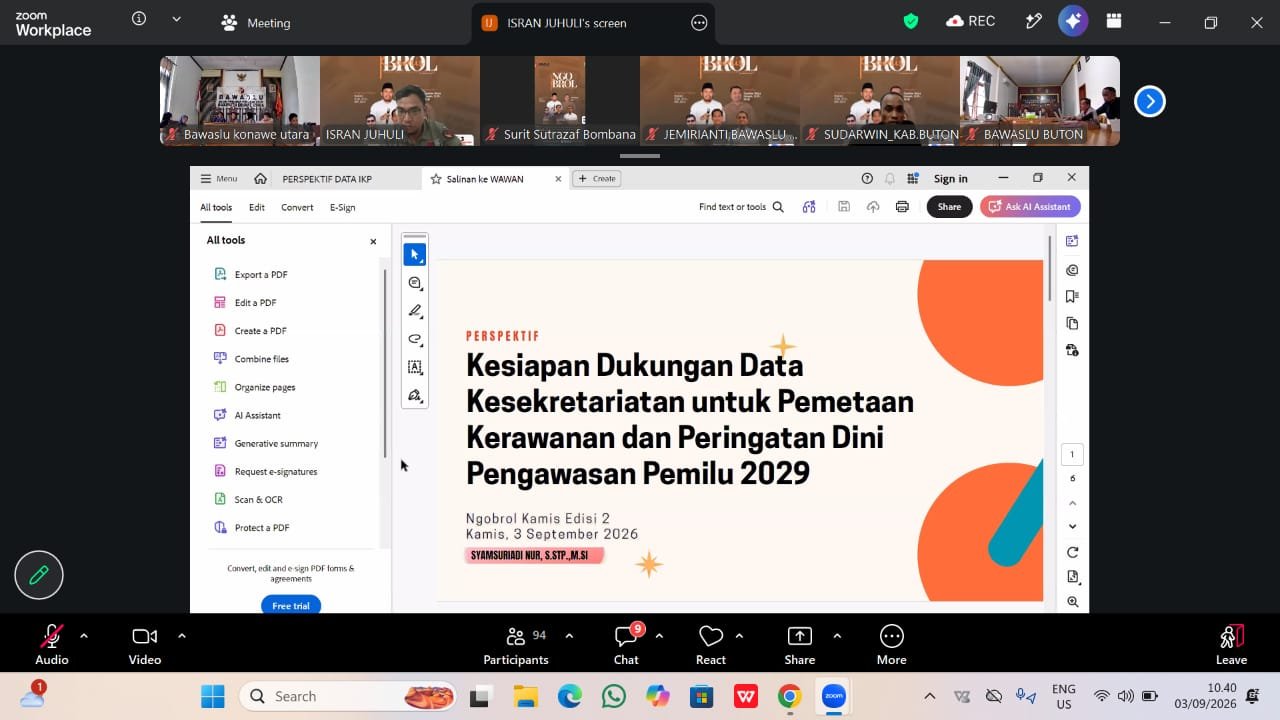Image resolution: width=1280 pixels, height=720 pixels.
Task: Open the meeting info dropdown chevron
Action: pos(177,19)
